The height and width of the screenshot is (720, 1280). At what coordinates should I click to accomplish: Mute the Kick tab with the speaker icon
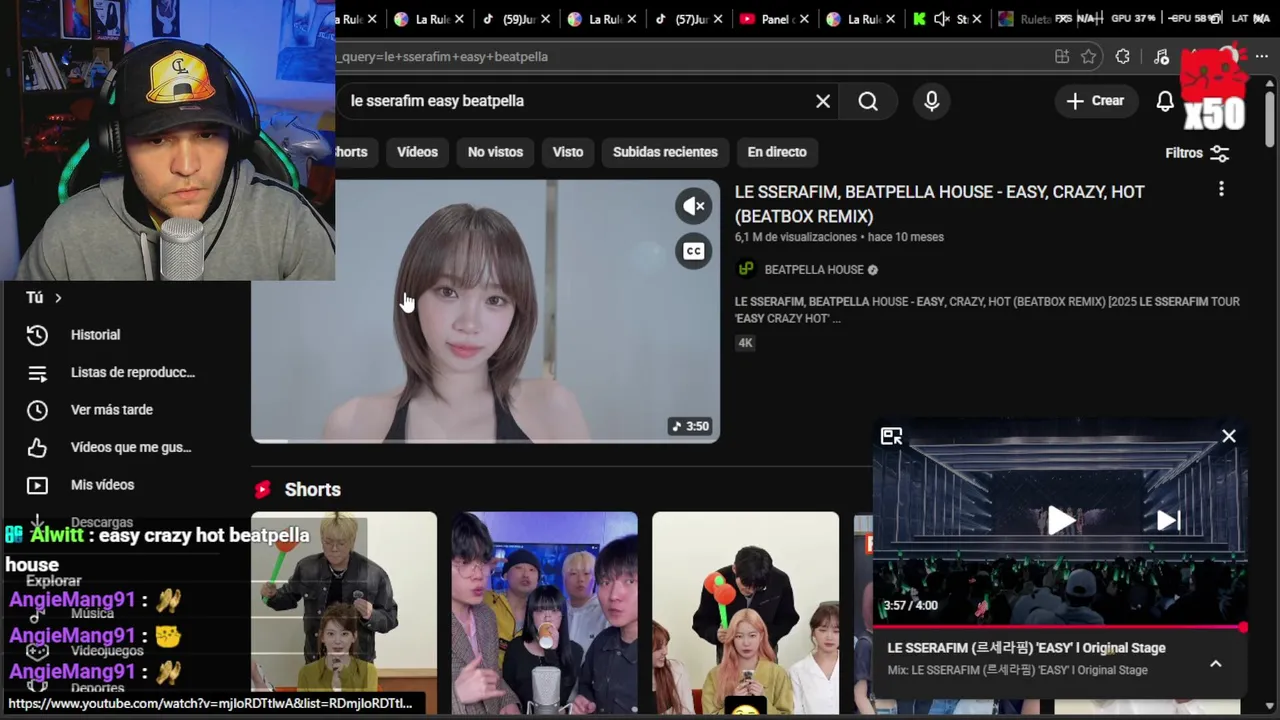[x=941, y=19]
